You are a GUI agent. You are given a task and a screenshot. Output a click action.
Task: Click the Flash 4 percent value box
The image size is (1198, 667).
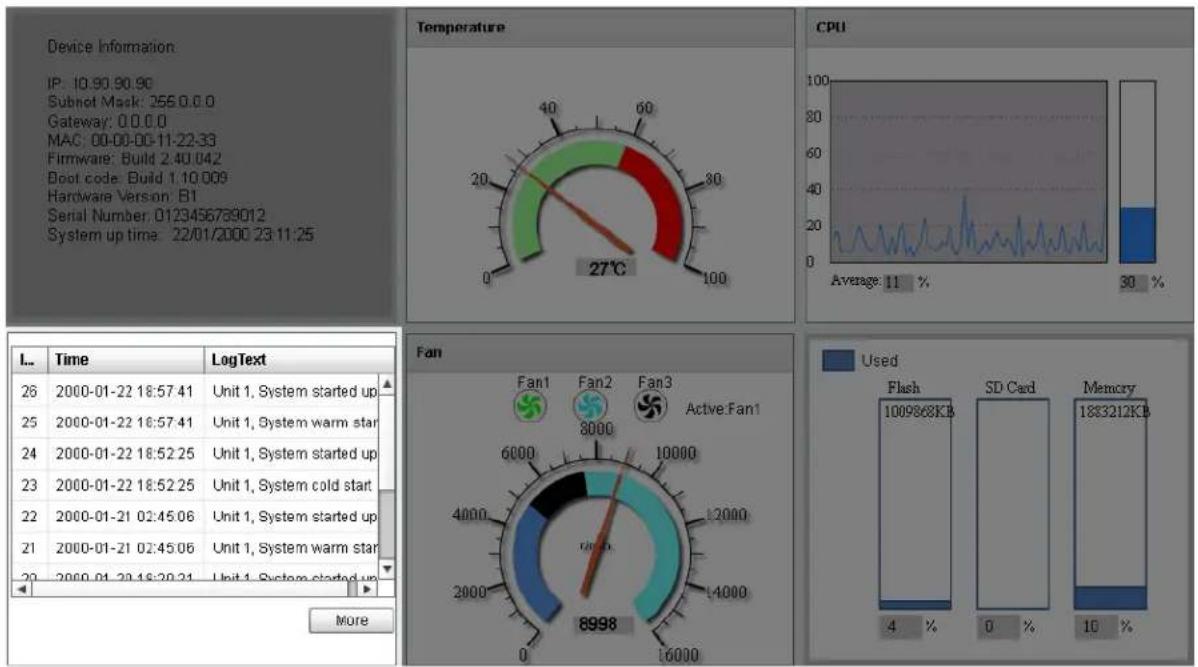coord(901,627)
